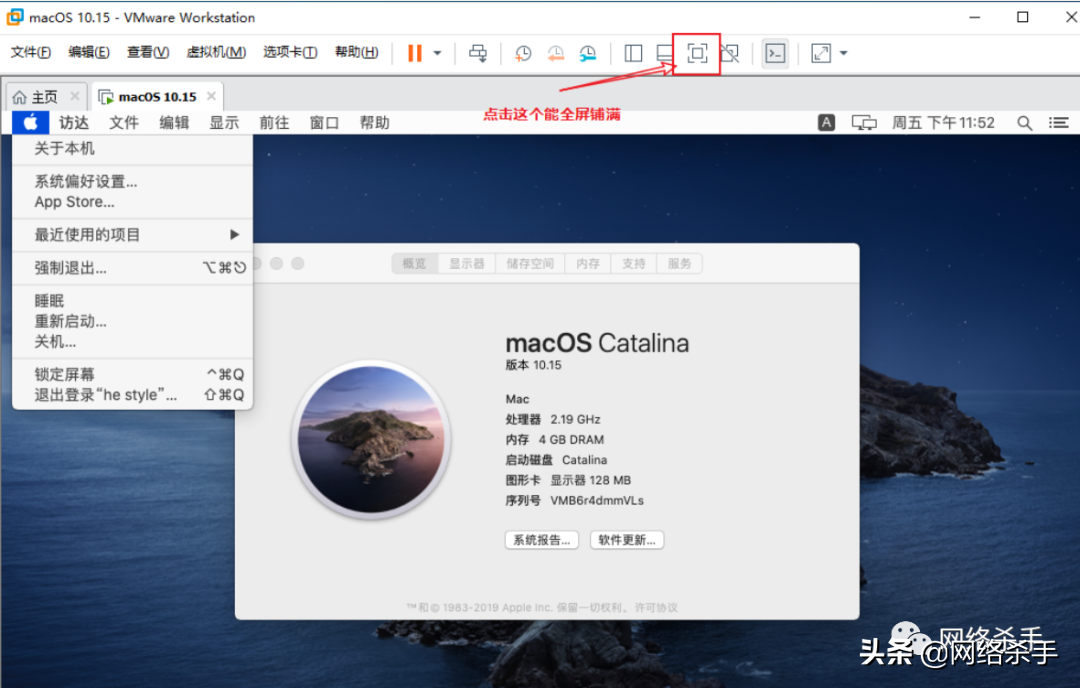Open the 选项卡(T) menu
Screen dimensions: 1080x688
tap(290, 52)
